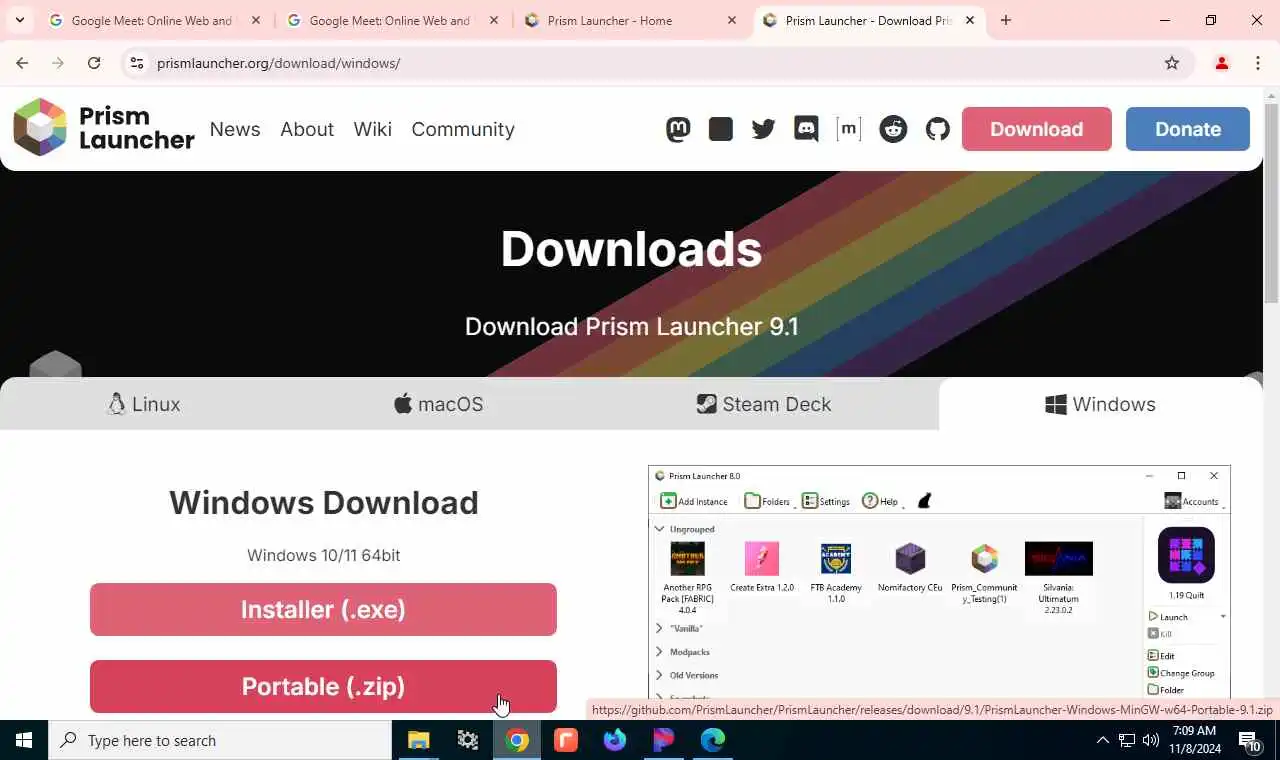
Task: Open the Chrome three-dot menu
Action: click(1258, 63)
